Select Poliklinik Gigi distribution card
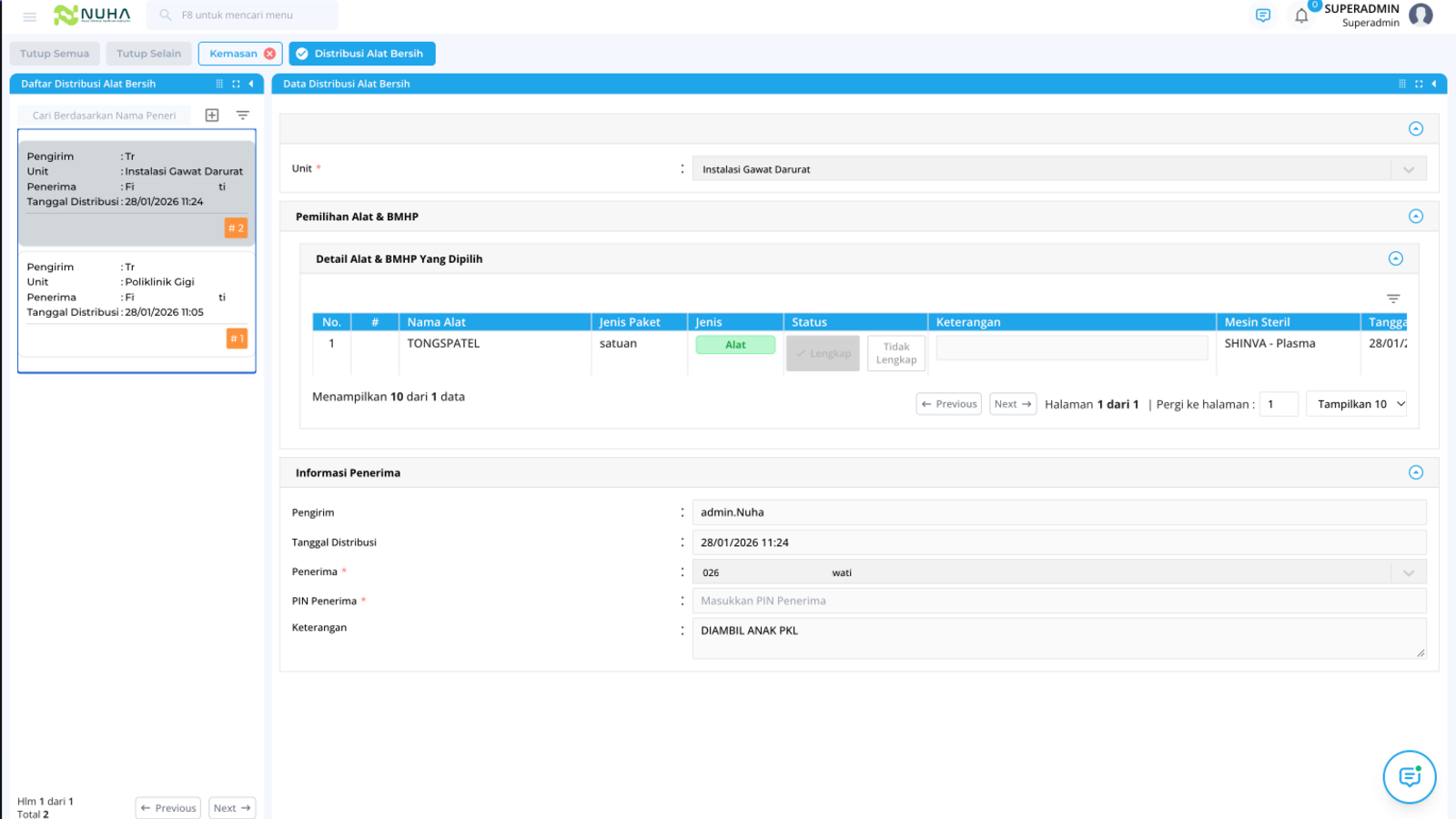Image resolution: width=1456 pixels, height=819 pixels. [136, 304]
